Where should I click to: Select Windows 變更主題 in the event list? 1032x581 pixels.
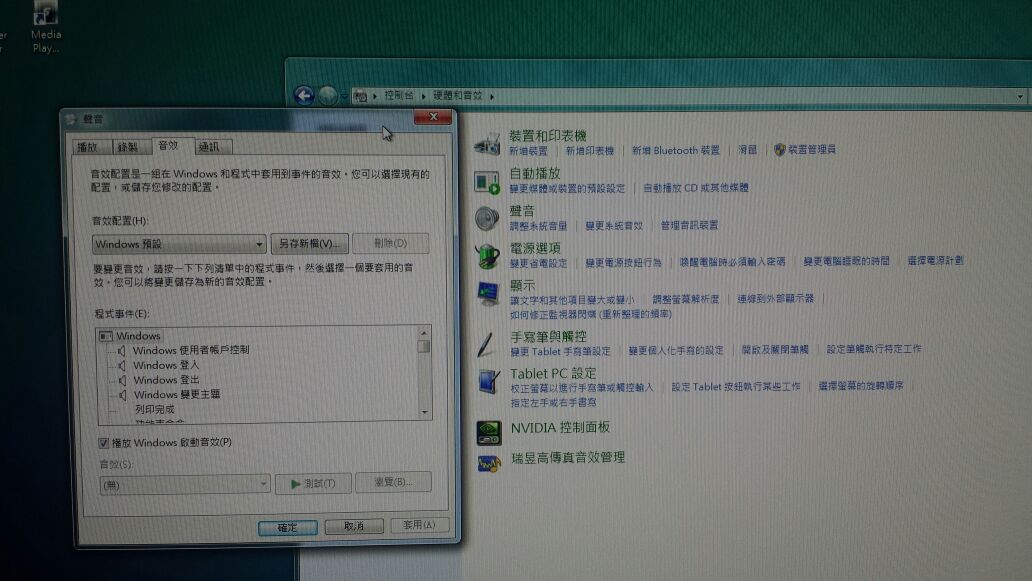click(x=177, y=395)
